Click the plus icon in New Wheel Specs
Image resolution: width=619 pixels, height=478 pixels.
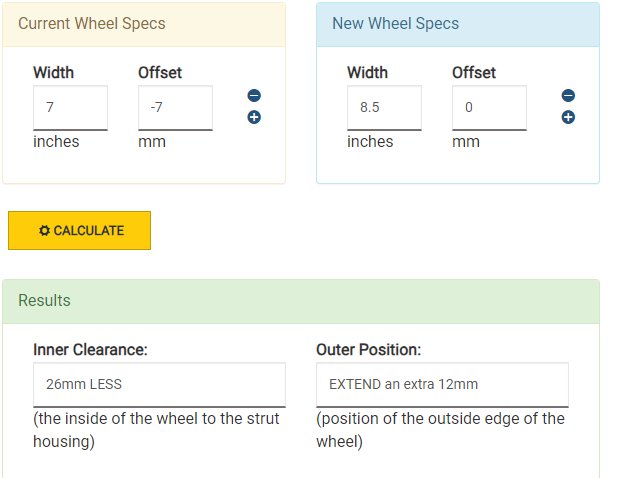[x=568, y=117]
